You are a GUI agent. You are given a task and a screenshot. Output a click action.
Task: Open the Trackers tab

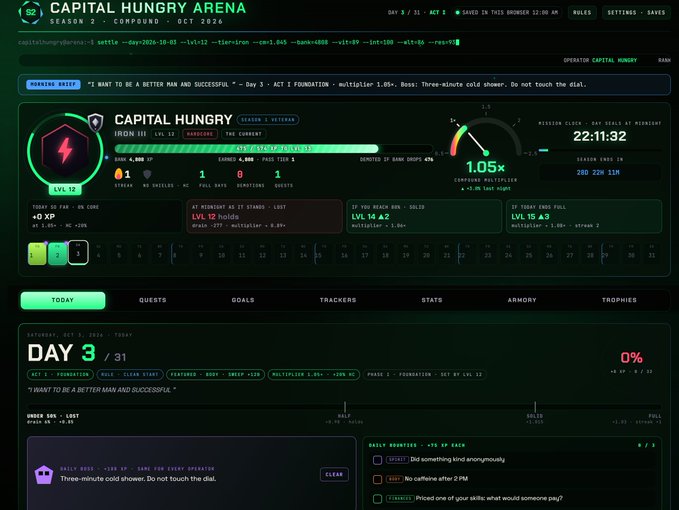coord(338,300)
